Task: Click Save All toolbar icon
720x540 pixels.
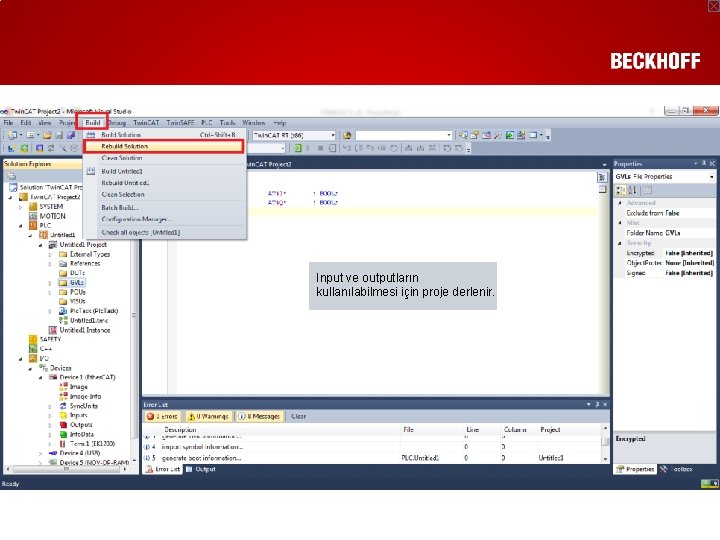Action: [x=71, y=135]
